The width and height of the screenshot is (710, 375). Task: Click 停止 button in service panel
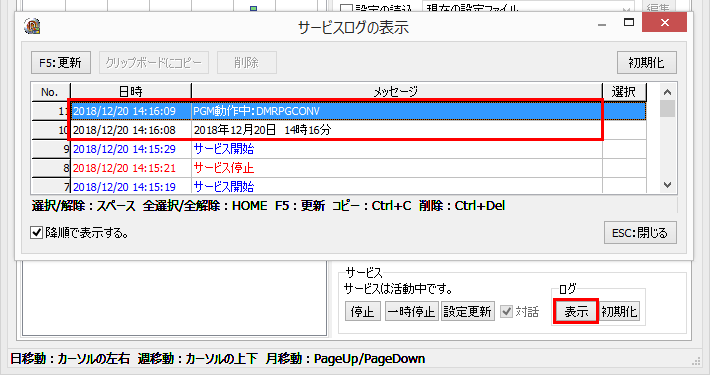(x=362, y=312)
